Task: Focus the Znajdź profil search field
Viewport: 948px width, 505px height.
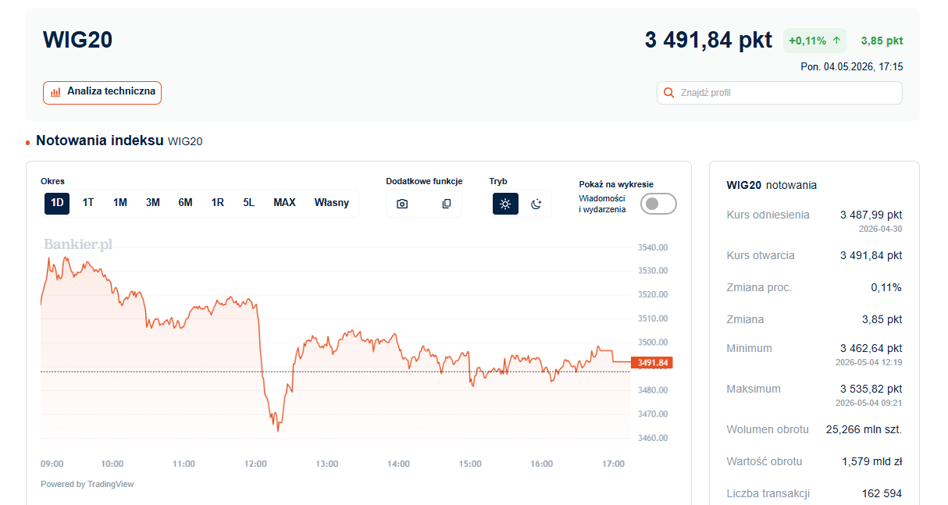Action: 779,93
